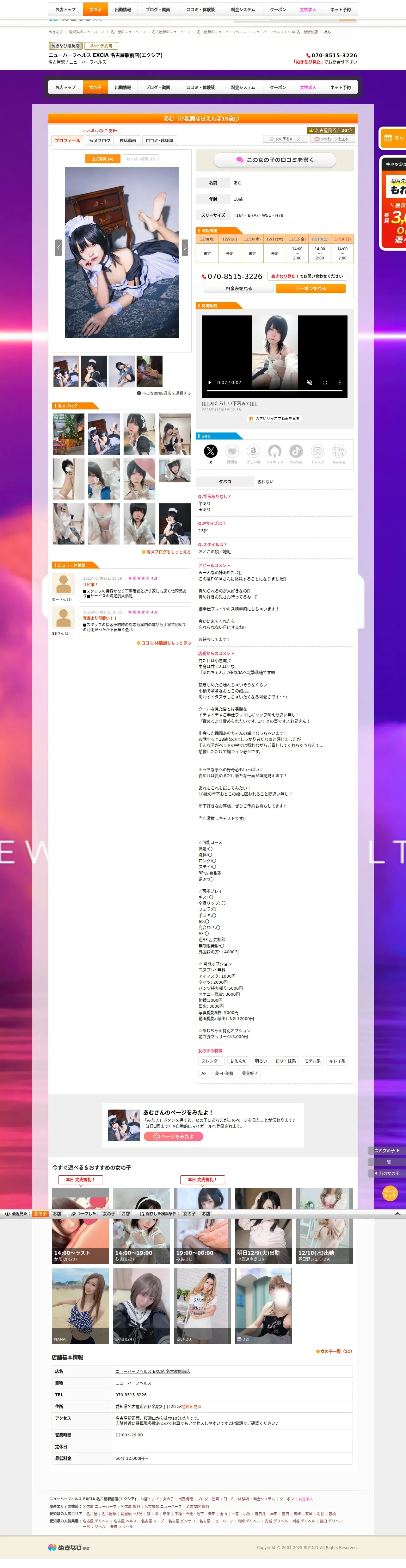Click the video progress bar
This screenshot has height=1568, width=406.
coord(275,391)
